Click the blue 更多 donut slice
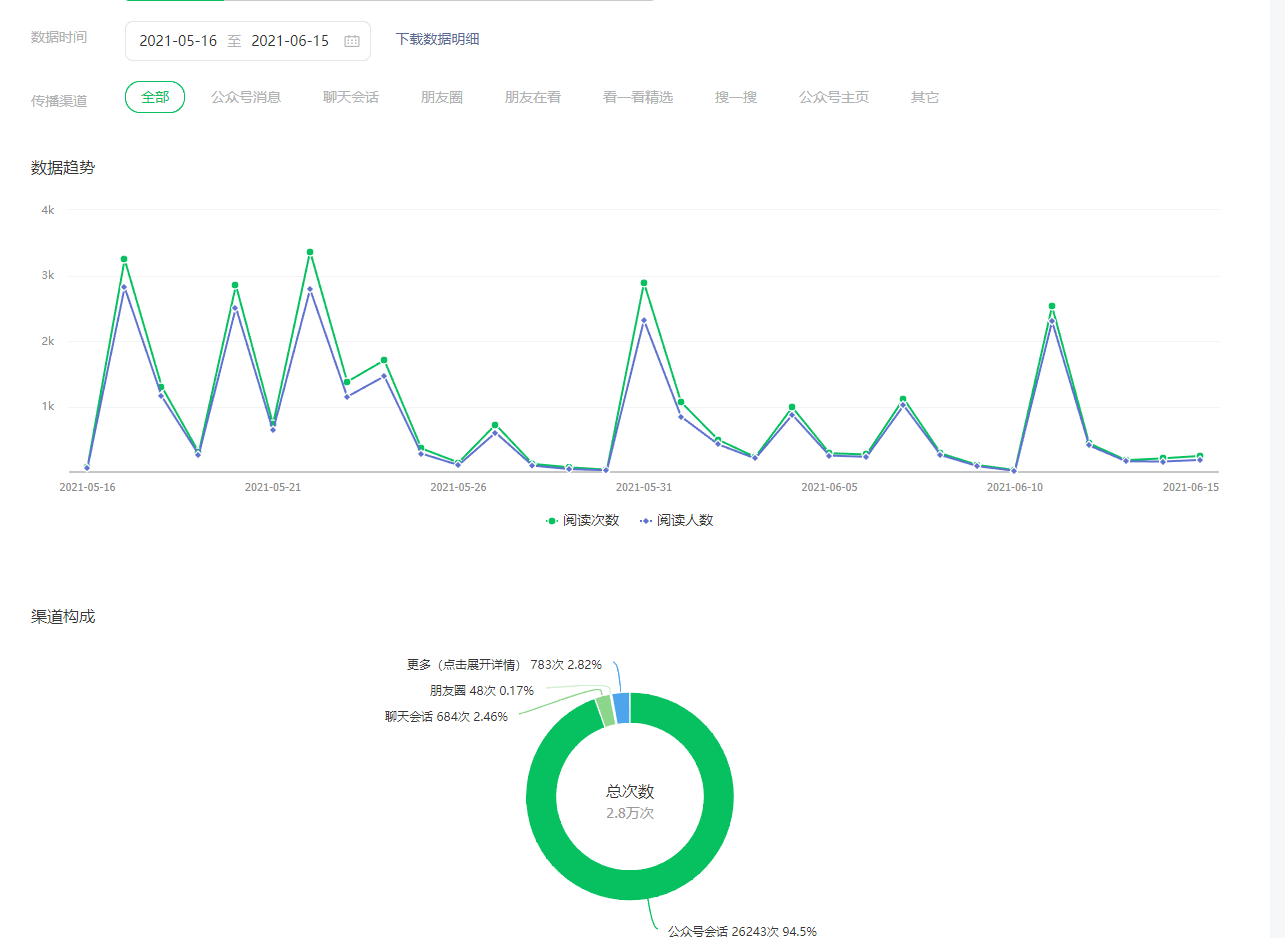The image size is (1285, 938). pyautogui.click(x=621, y=707)
